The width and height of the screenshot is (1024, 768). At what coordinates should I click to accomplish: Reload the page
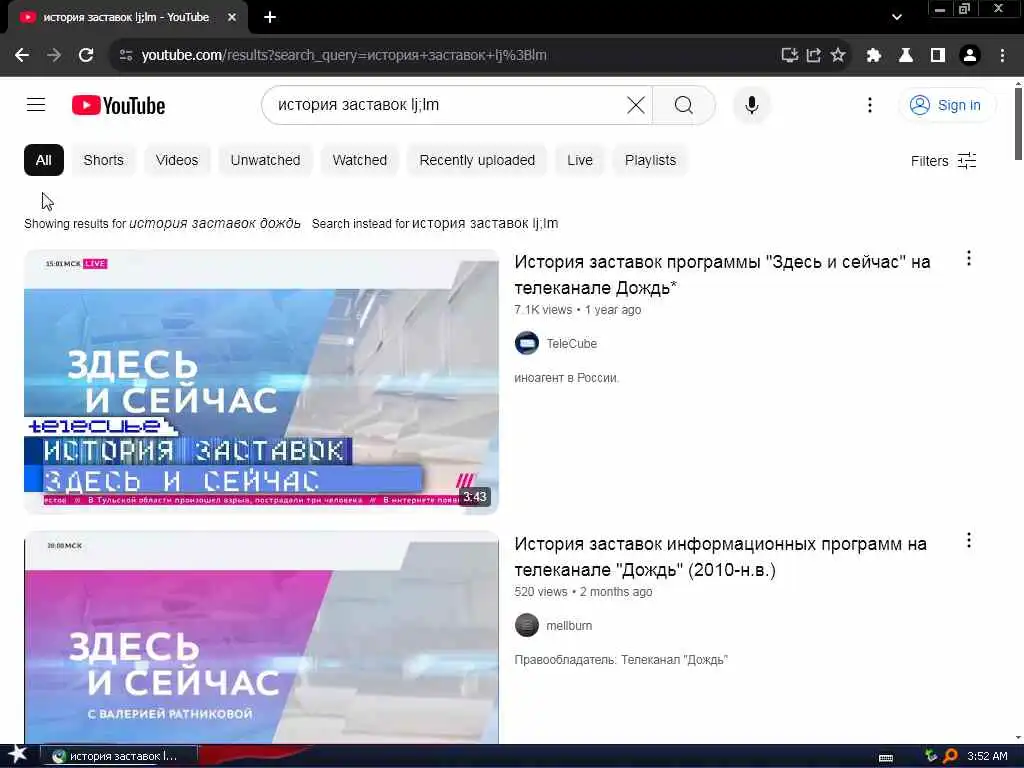(x=86, y=55)
